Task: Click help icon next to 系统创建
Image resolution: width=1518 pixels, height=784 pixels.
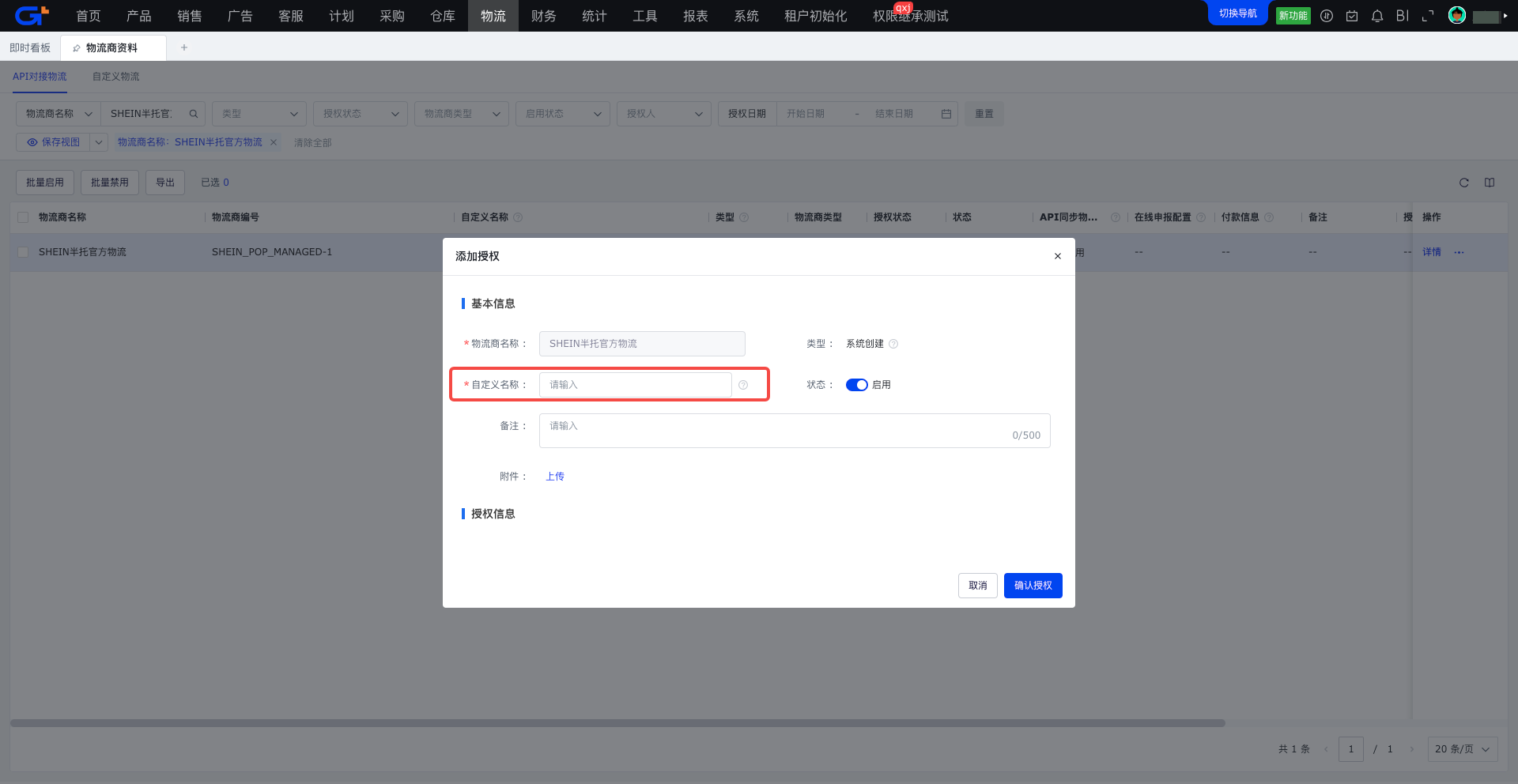Action: [x=893, y=344]
